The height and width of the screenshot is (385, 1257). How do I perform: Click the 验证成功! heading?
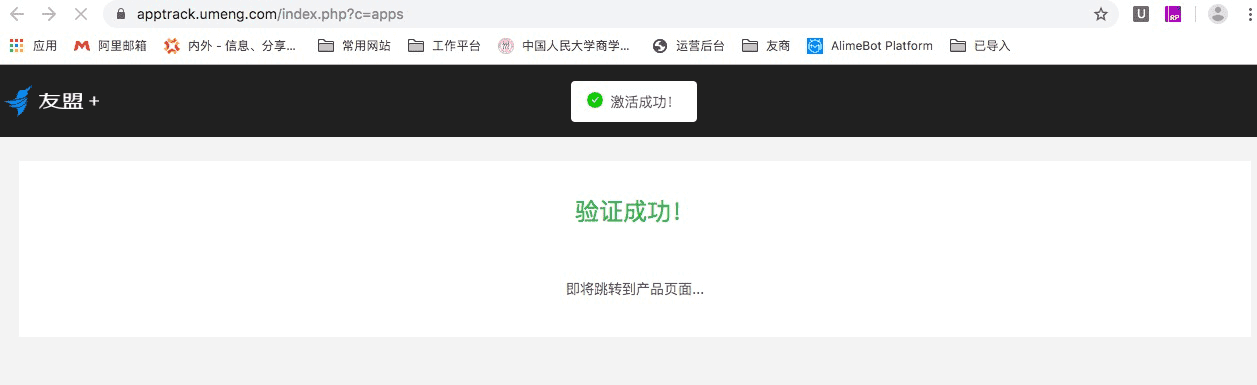point(629,212)
